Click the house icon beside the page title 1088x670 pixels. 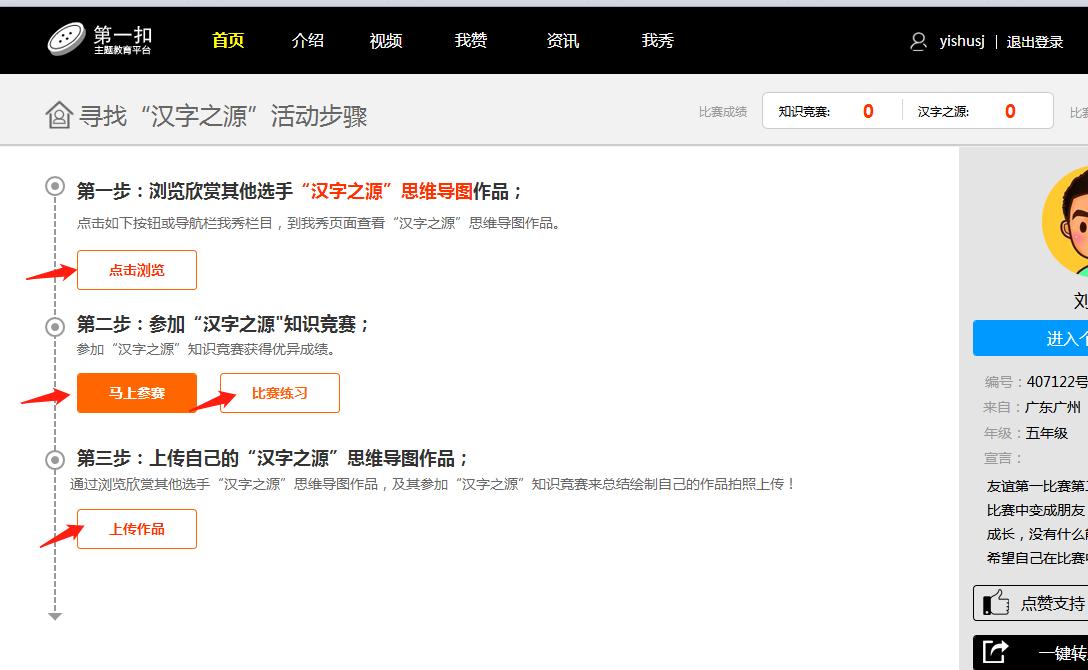coord(59,115)
